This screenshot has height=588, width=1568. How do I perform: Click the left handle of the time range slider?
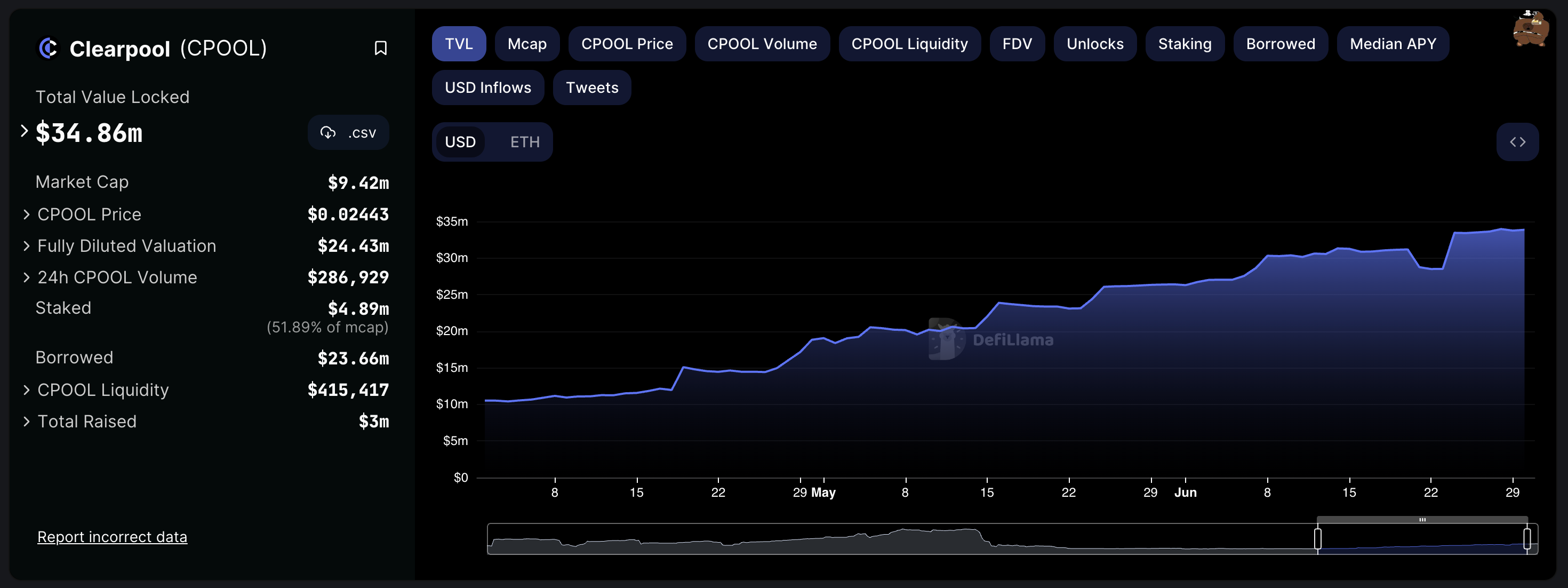1317,539
